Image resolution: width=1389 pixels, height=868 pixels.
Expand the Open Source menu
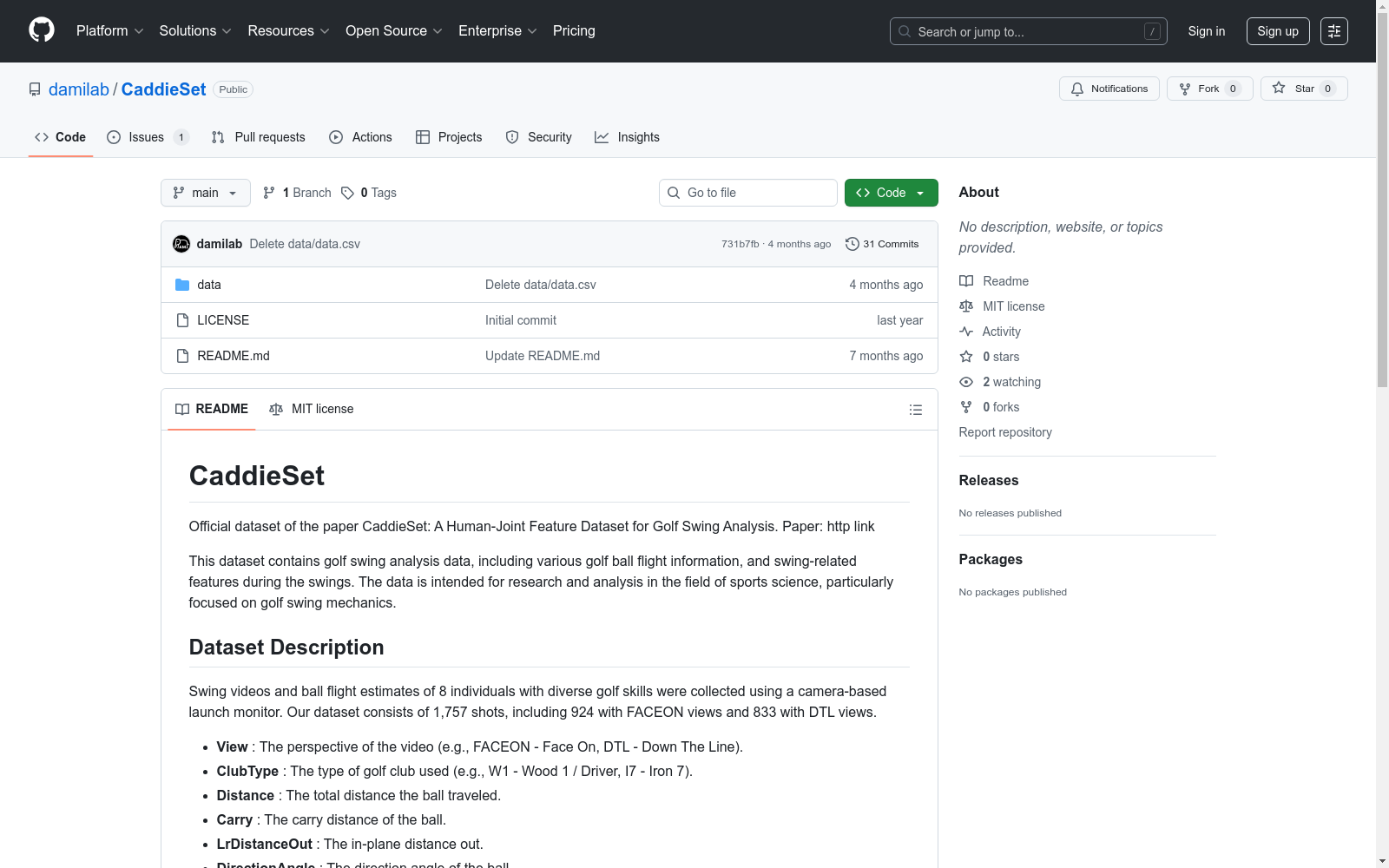point(394,31)
